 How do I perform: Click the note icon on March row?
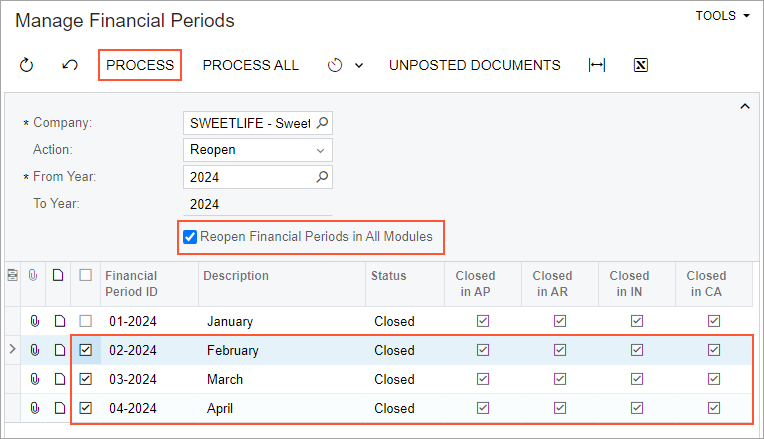point(59,379)
